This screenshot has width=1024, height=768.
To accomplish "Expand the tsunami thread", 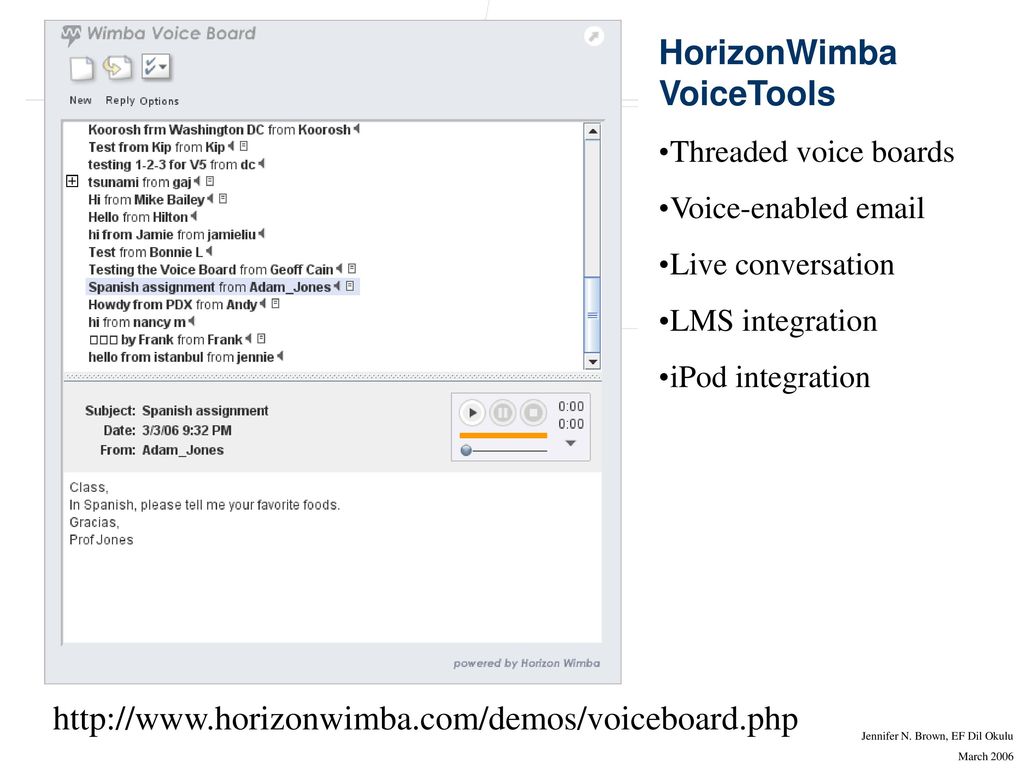I will coord(72,182).
